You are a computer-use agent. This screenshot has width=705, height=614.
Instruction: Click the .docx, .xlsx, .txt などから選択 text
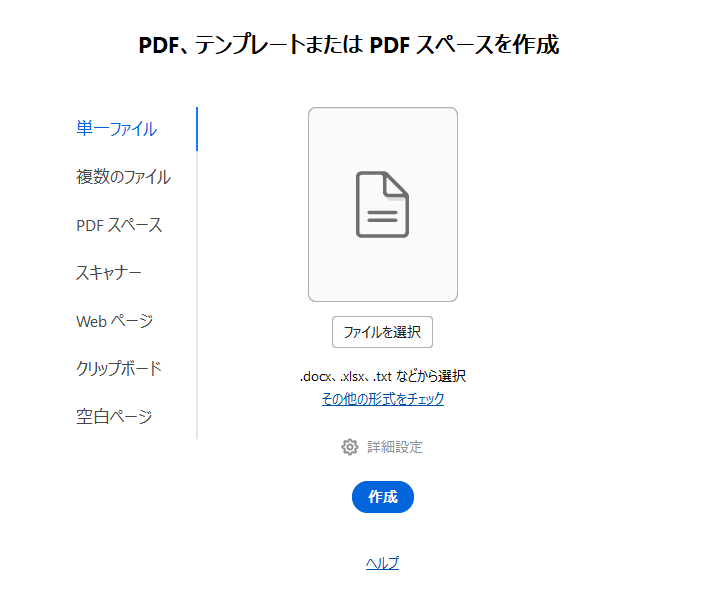(x=382, y=377)
